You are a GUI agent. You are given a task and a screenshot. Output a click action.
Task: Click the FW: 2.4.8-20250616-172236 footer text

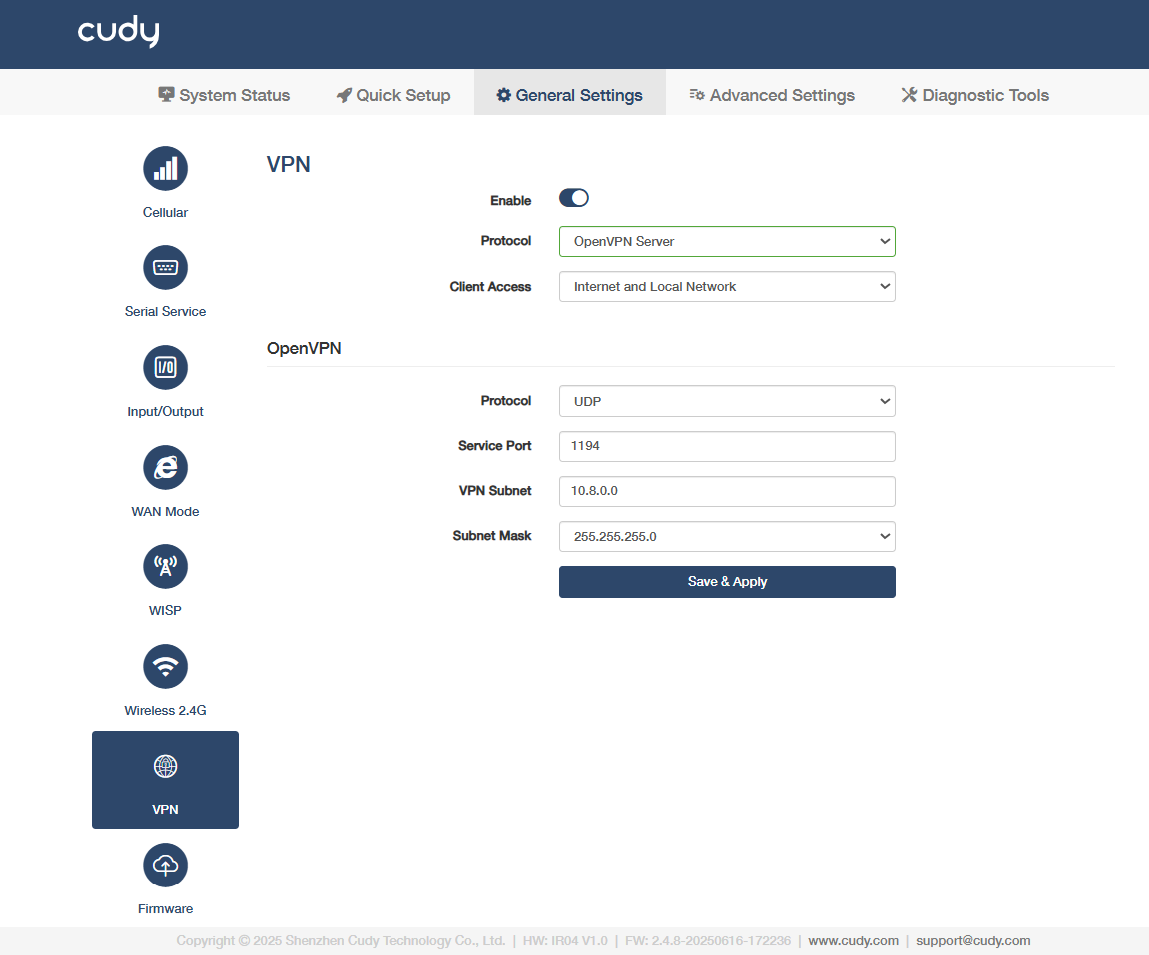point(708,940)
